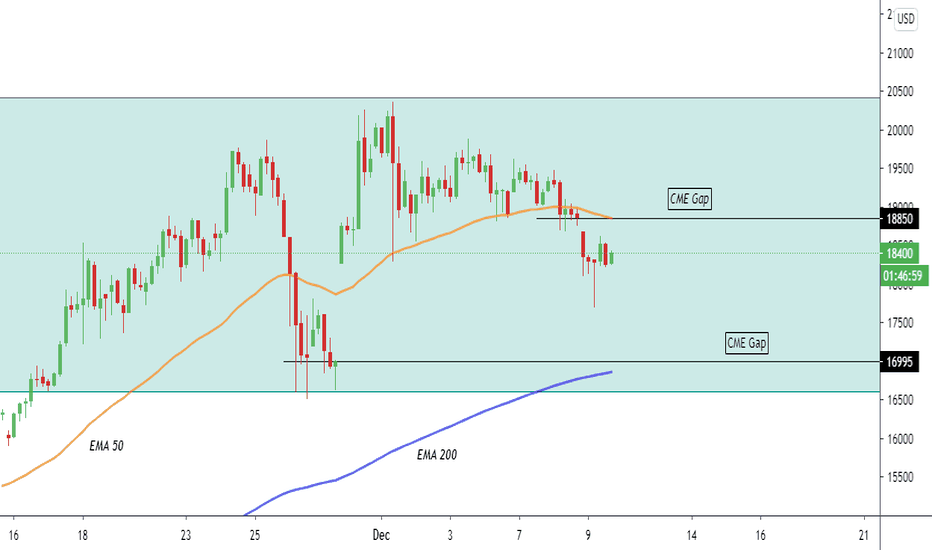Click the countdown timer 01:46:59
932x550 pixels.
(x=903, y=275)
